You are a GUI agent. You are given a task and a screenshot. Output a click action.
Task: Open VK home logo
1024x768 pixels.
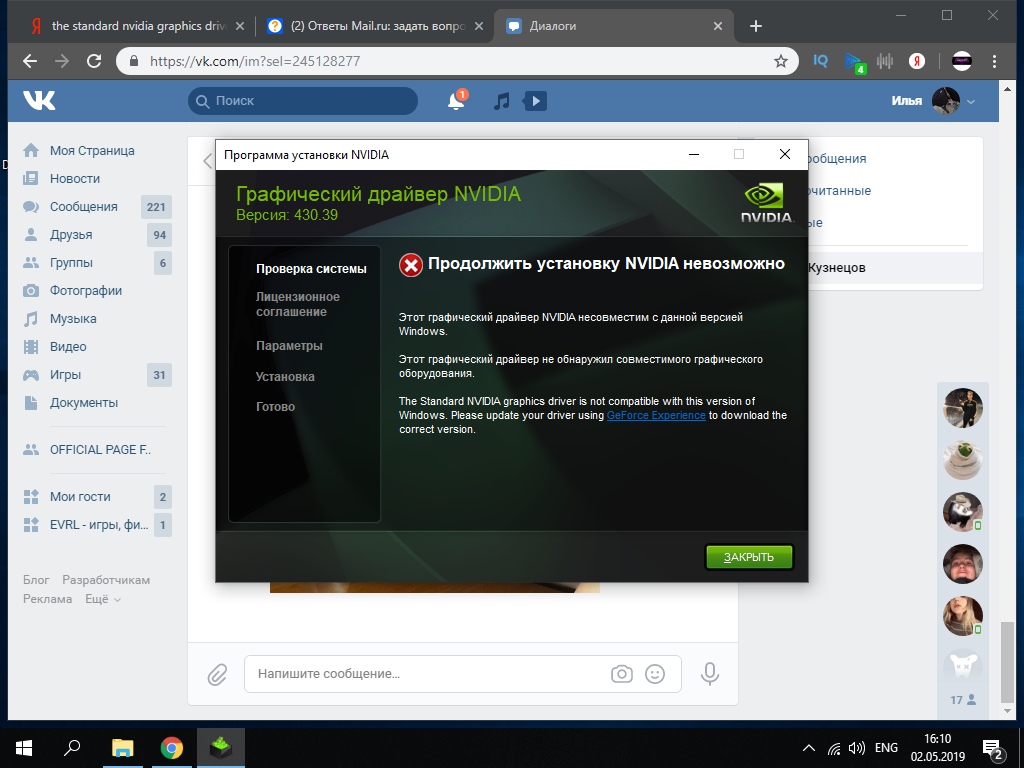[39, 100]
